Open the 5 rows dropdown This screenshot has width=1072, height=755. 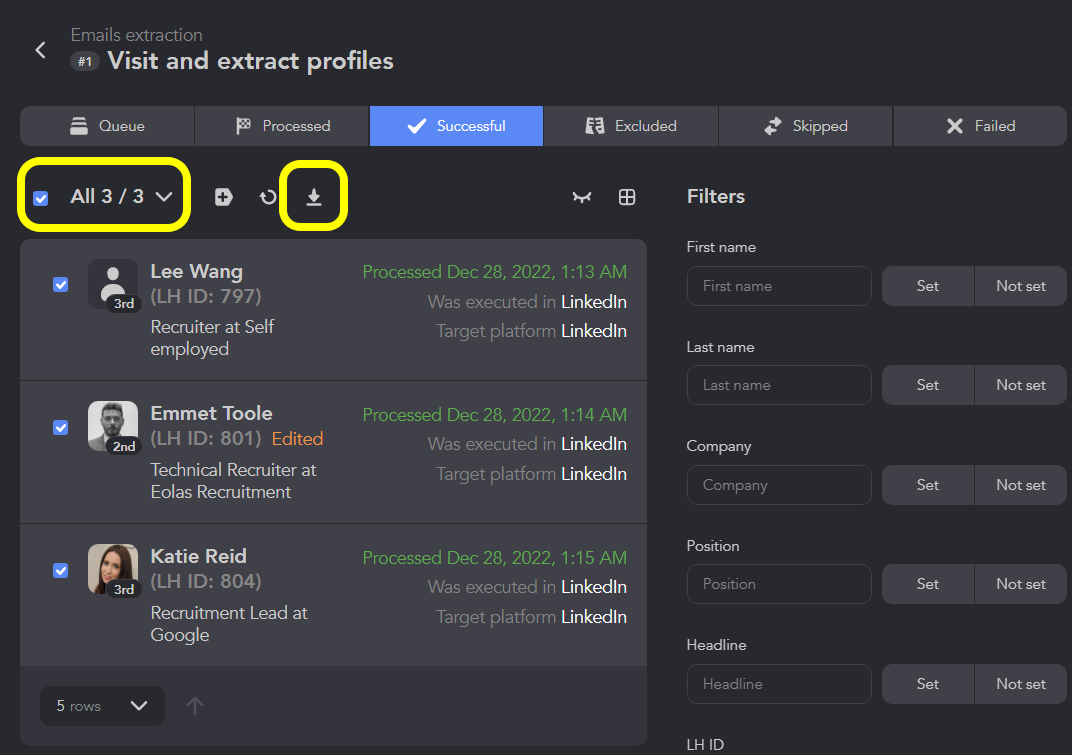(102, 706)
